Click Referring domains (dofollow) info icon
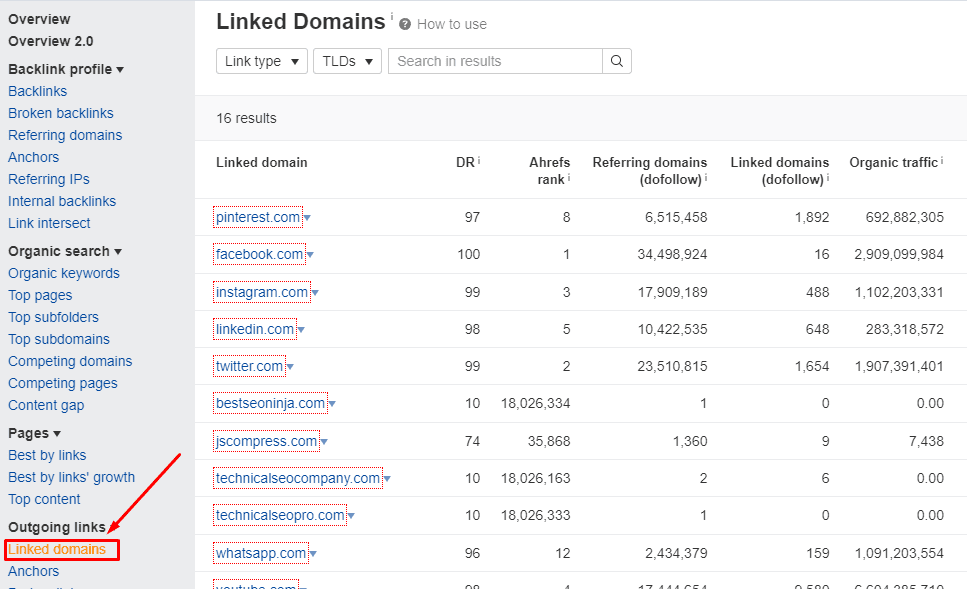 click(x=706, y=178)
